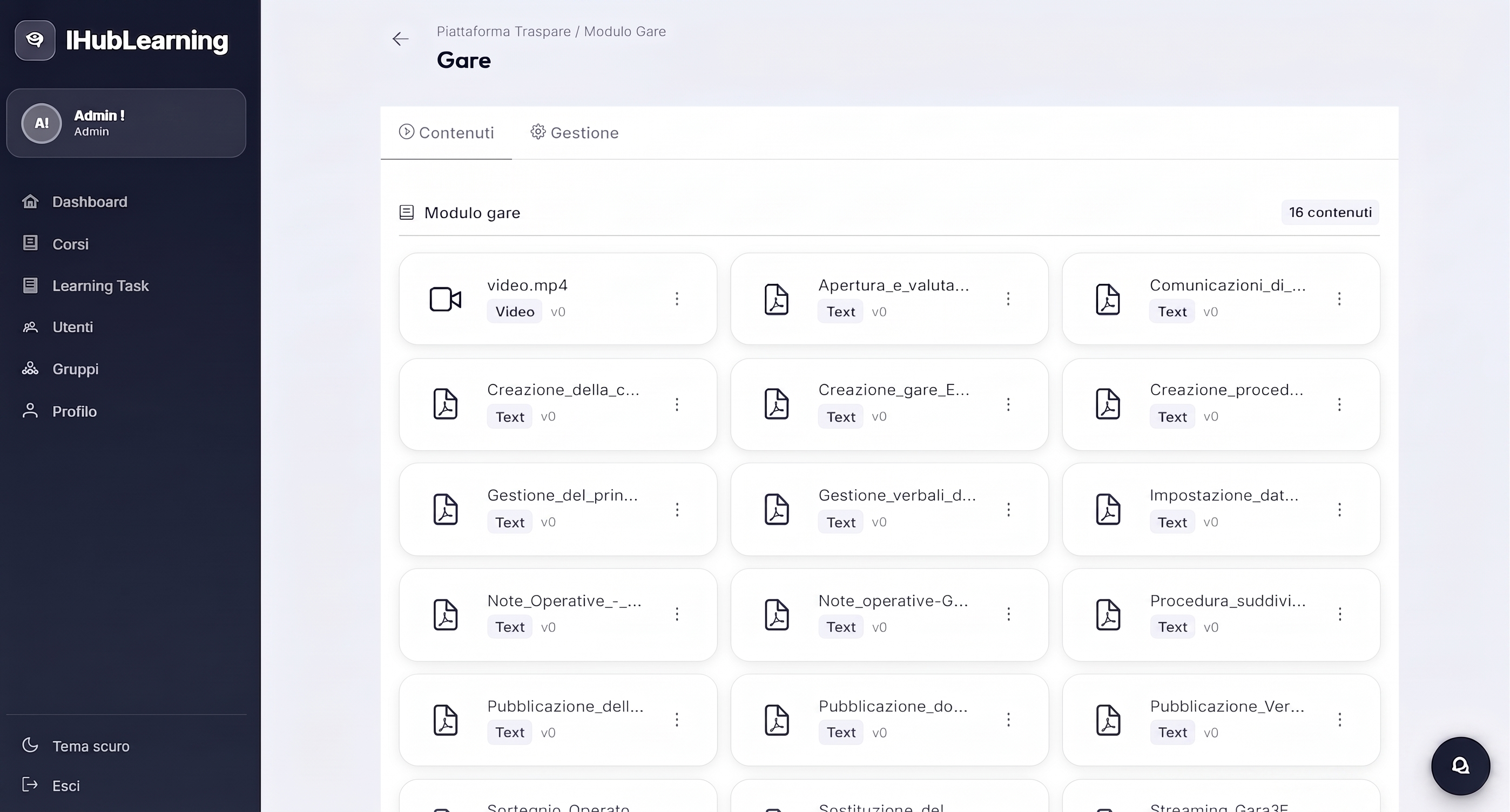This screenshot has height=812, width=1510.
Task: Open the Procedura_suddivi... document title
Action: click(x=1228, y=601)
